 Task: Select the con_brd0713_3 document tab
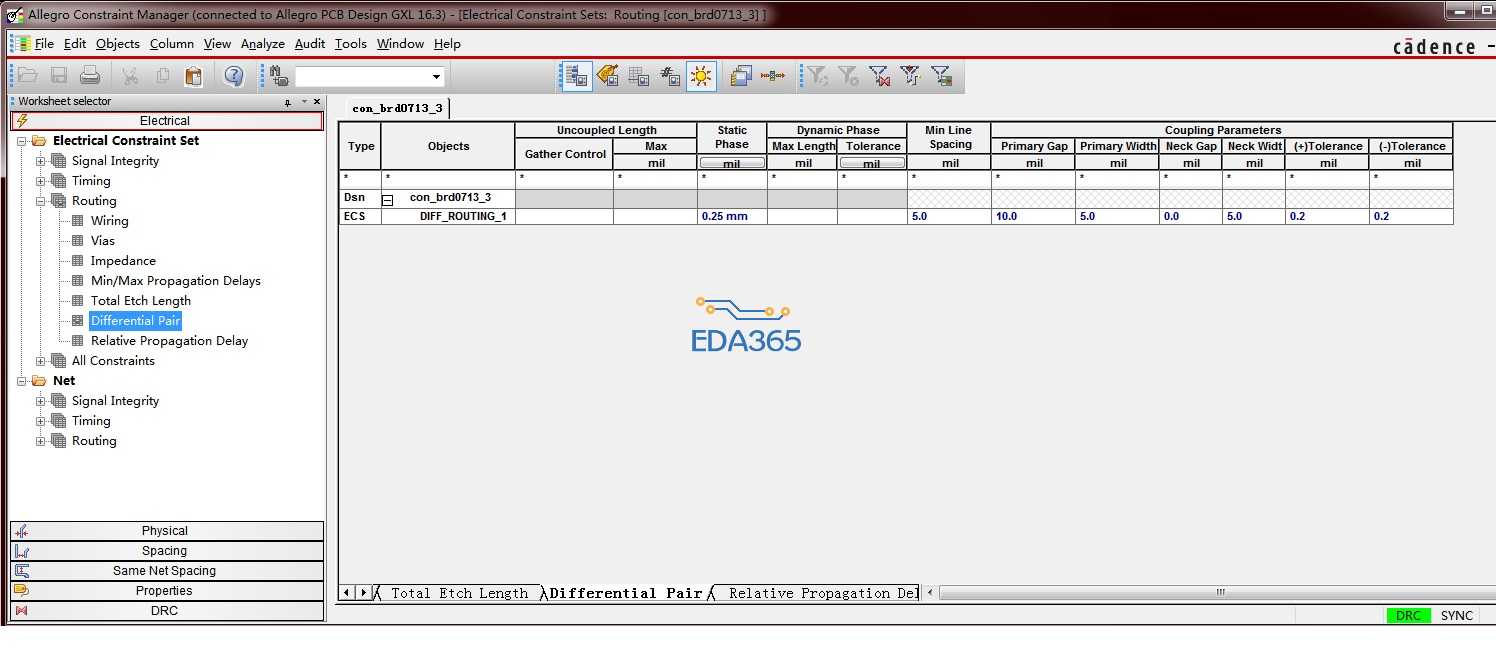(397, 108)
